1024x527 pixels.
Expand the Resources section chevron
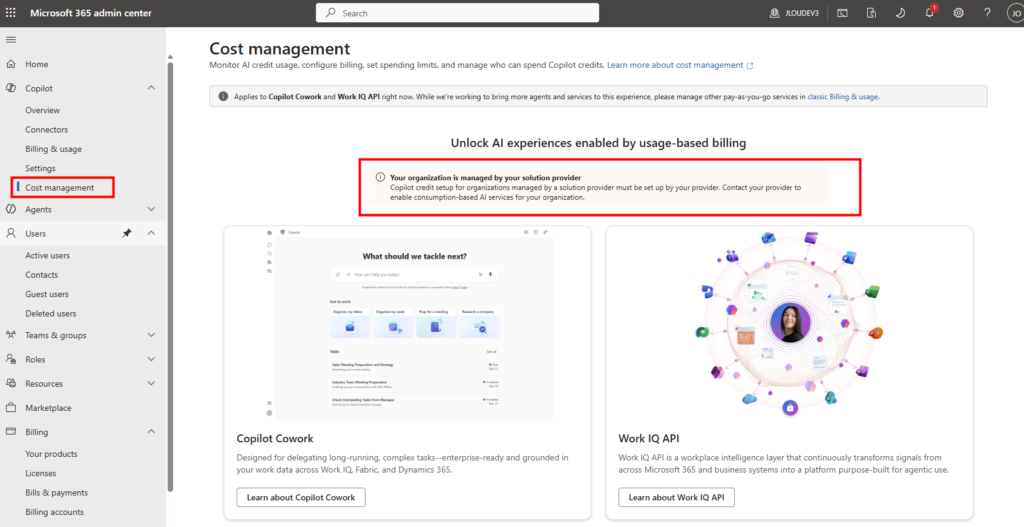[152, 383]
